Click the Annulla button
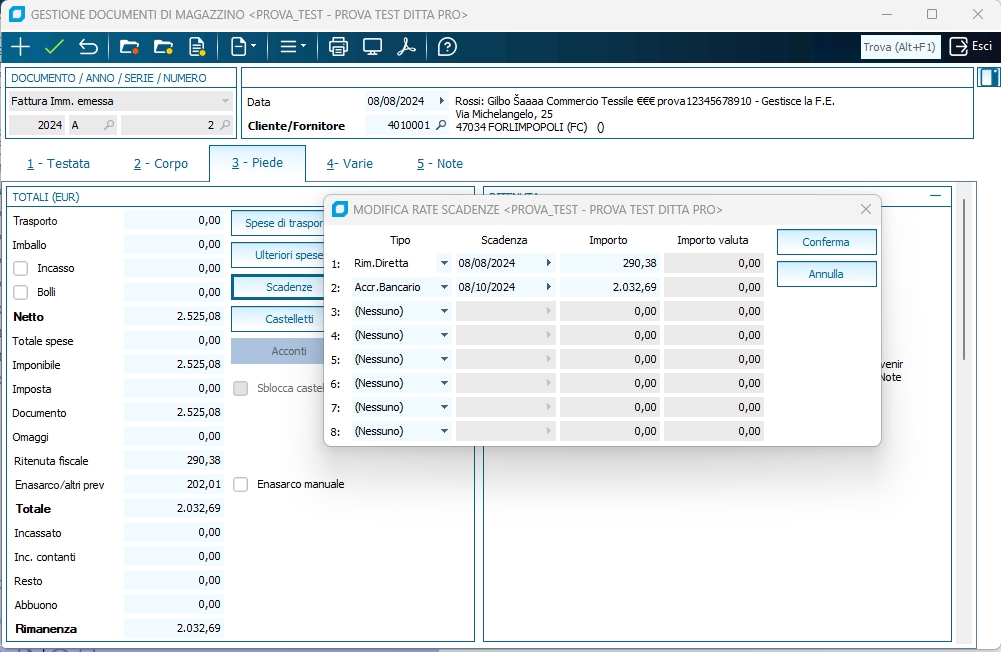Viewport: 1001px width, 652px height. [826, 274]
